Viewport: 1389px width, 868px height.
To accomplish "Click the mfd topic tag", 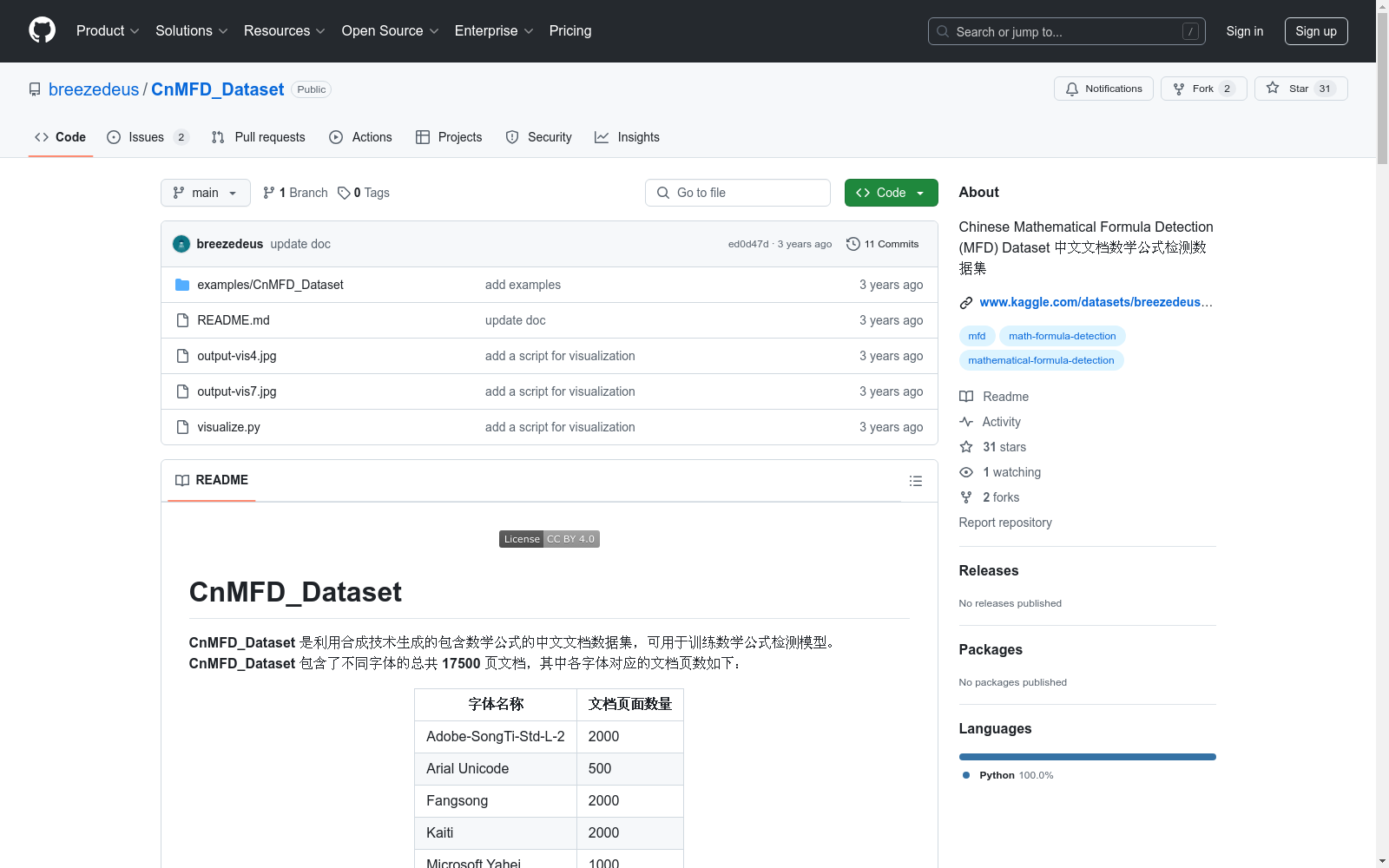I will (977, 336).
